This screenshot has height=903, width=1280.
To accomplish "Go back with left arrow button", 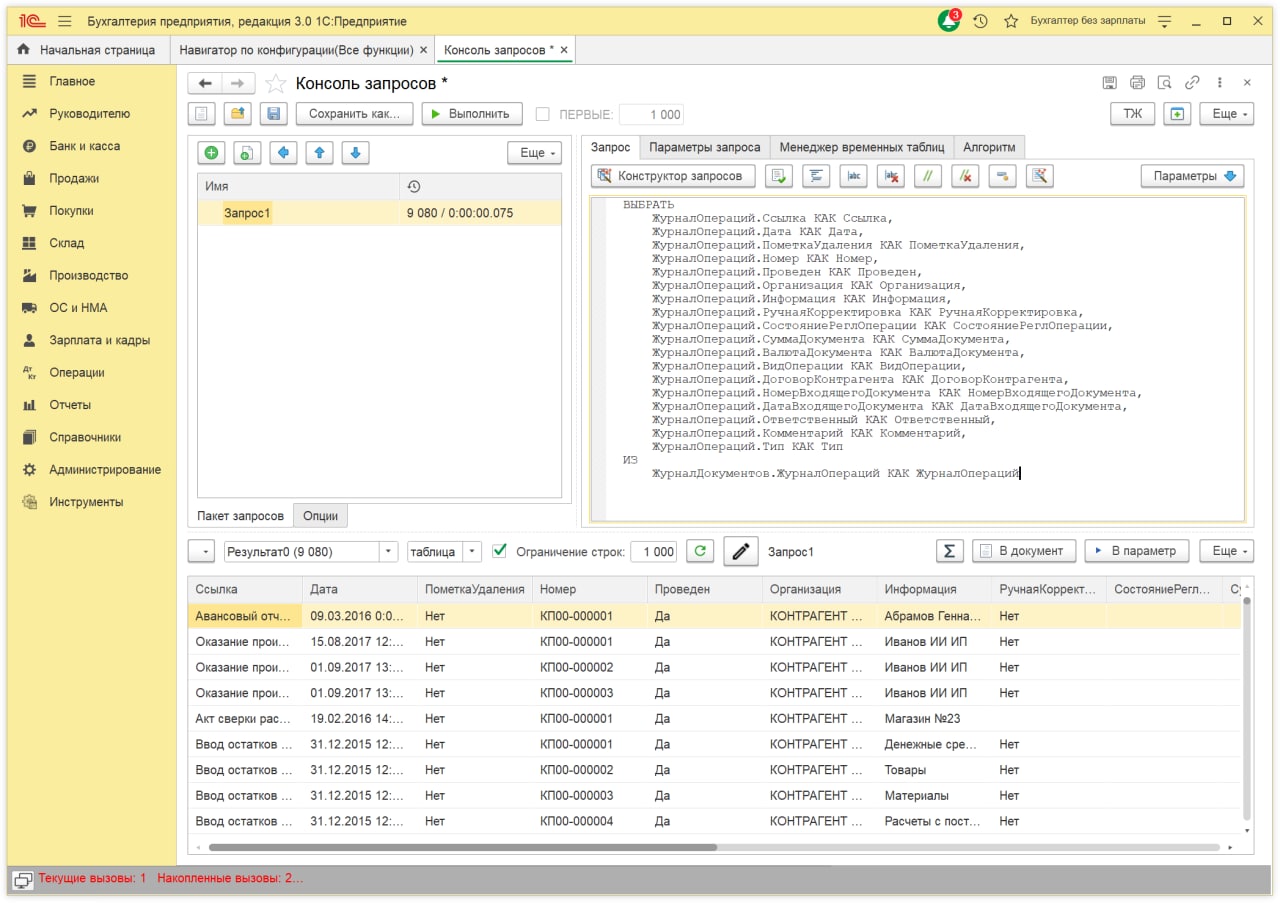I will tap(205, 84).
